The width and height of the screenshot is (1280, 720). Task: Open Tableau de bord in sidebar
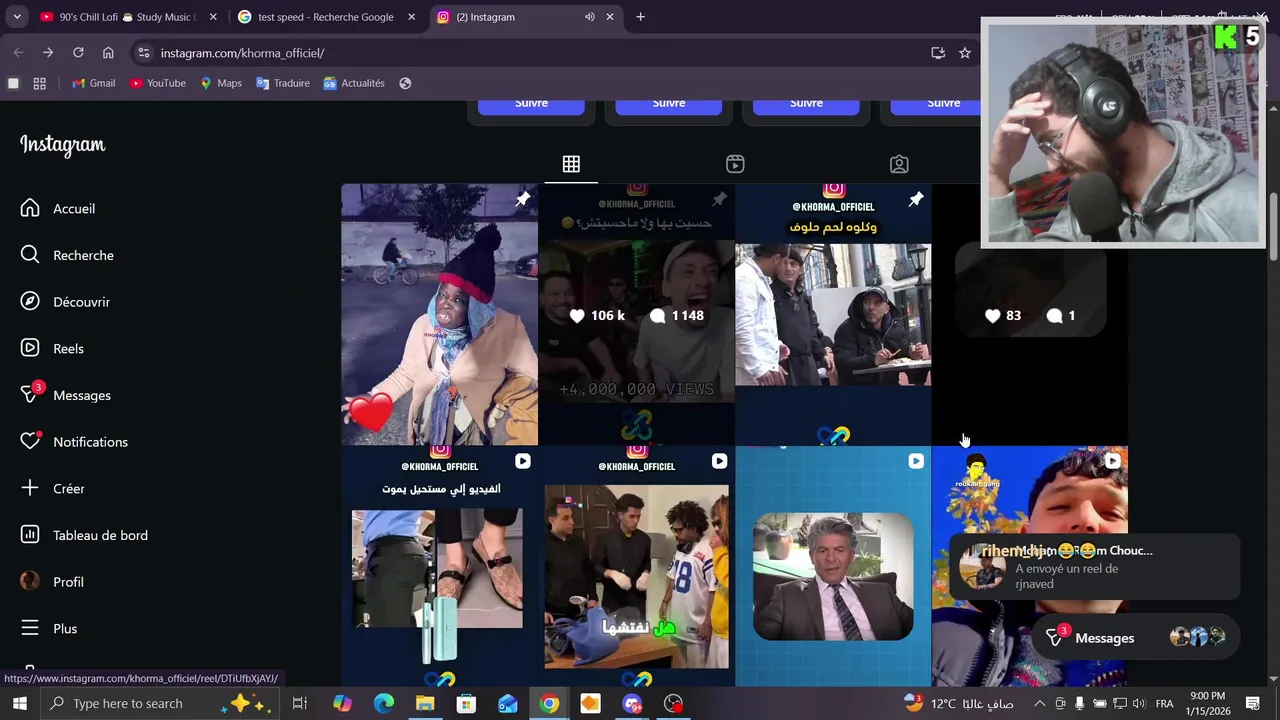pos(85,535)
